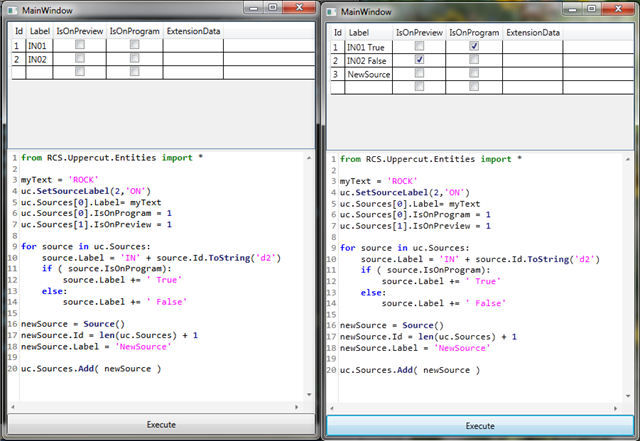The image size is (640, 441).
Task: Click scroll down arrow in left code editor
Action: (x=309, y=394)
